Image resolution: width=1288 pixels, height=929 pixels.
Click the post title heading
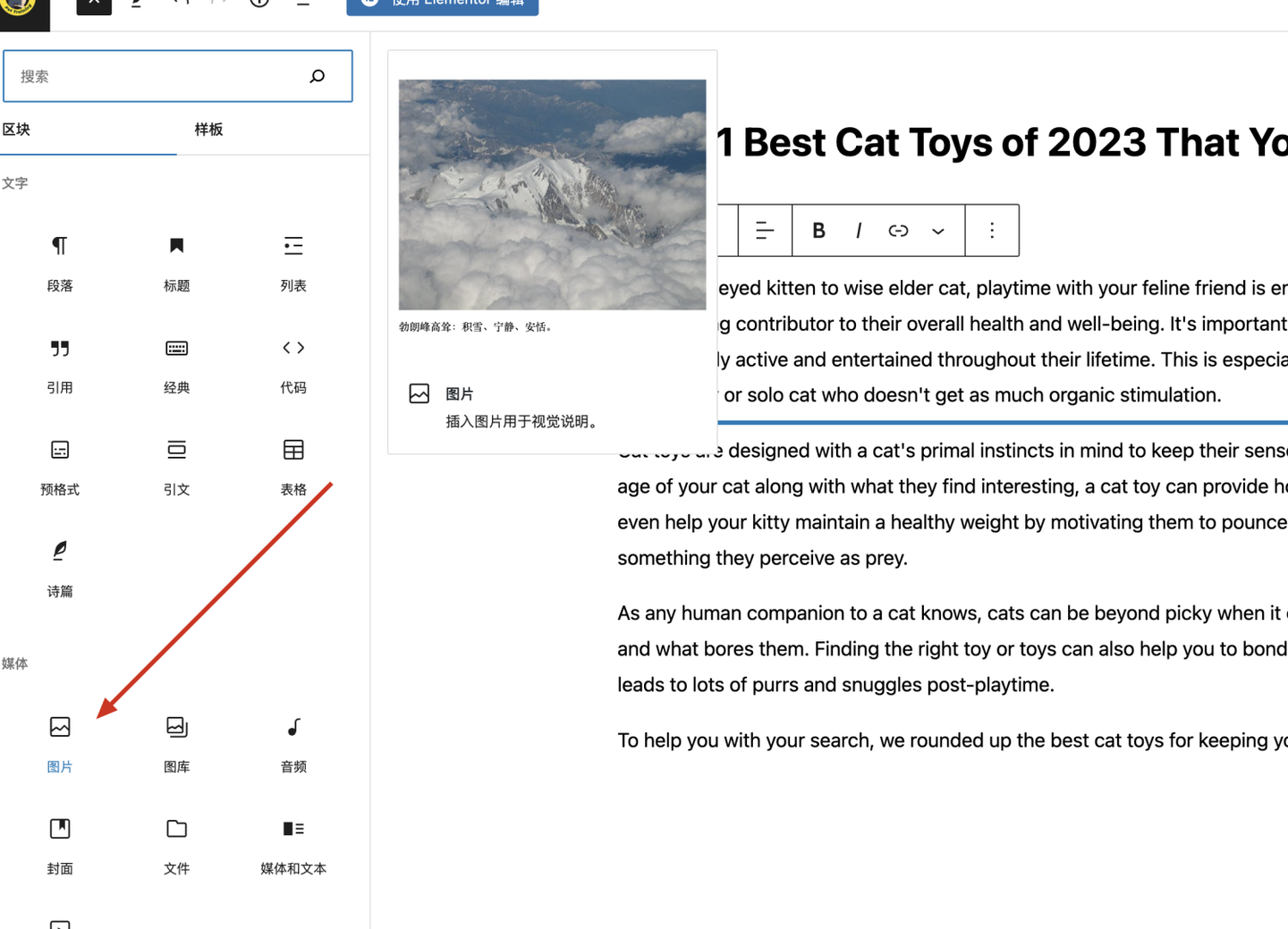1003,142
